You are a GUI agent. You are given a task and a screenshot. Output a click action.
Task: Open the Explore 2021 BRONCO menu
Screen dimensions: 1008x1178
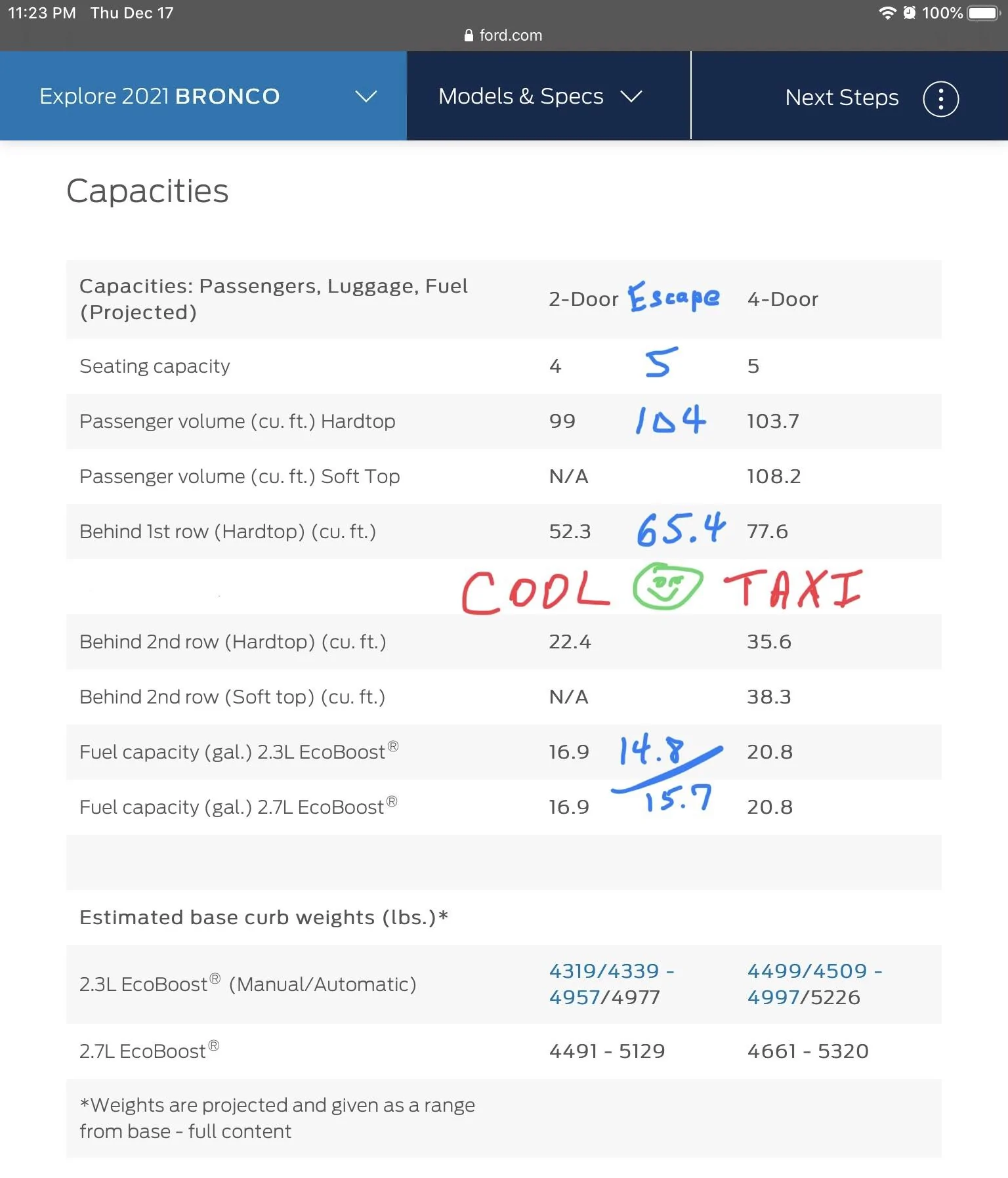point(203,96)
